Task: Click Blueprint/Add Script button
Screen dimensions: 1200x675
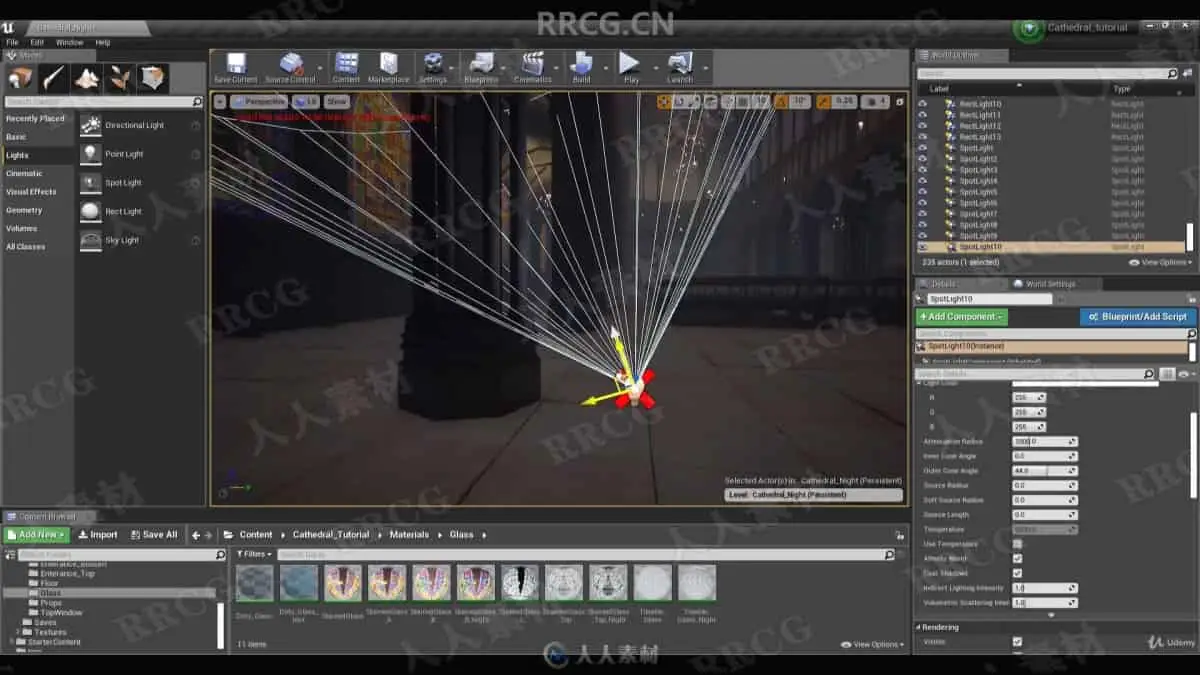Action: pyautogui.click(x=1138, y=317)
